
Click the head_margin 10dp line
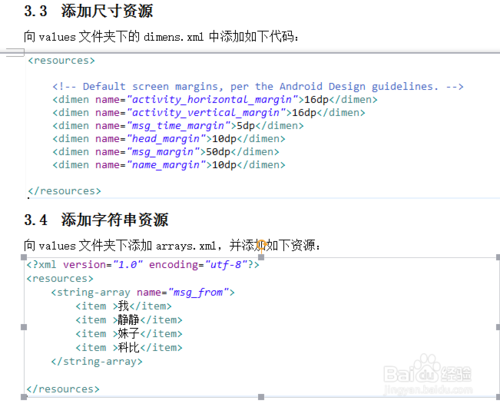pos(169,139)
